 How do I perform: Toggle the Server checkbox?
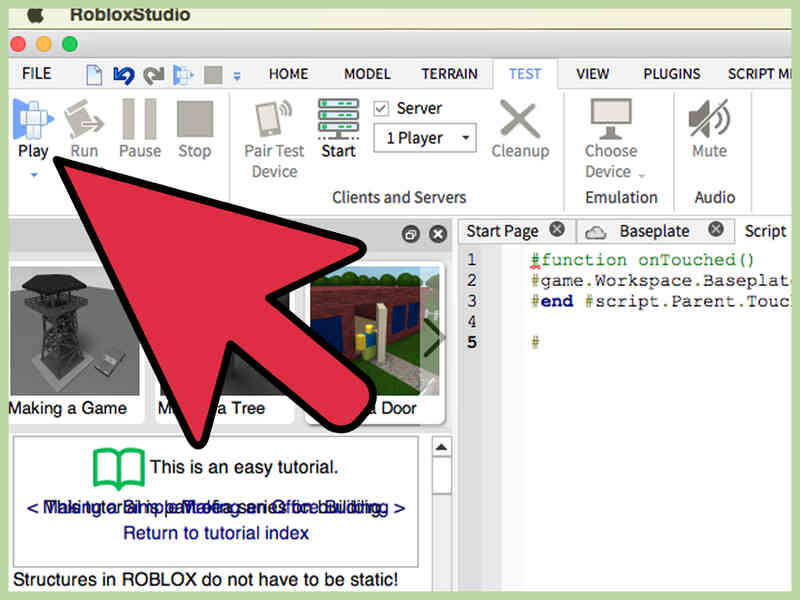pyautogui.click(x=381, y=108)
